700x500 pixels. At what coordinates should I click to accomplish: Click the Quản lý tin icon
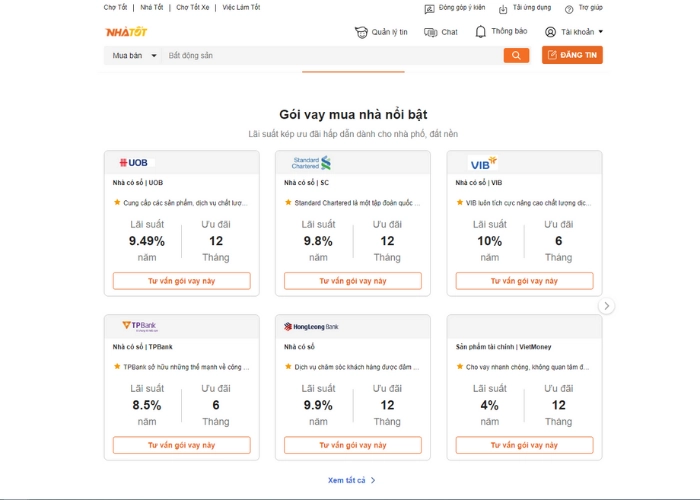361,32
